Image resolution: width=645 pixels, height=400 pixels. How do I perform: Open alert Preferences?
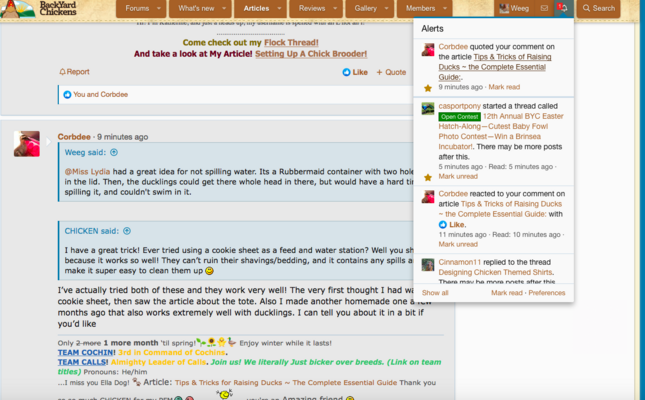tap(547, 293)
